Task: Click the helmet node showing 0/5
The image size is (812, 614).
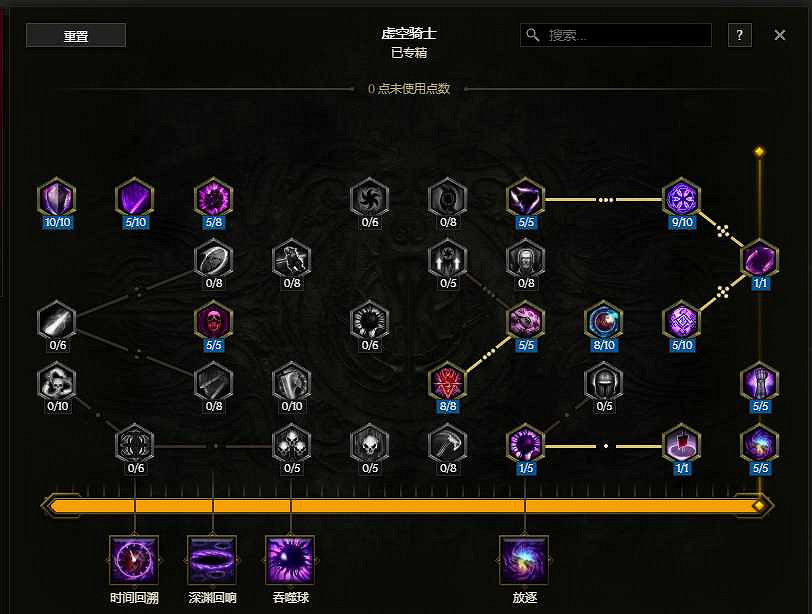Action: click(604, 382)
